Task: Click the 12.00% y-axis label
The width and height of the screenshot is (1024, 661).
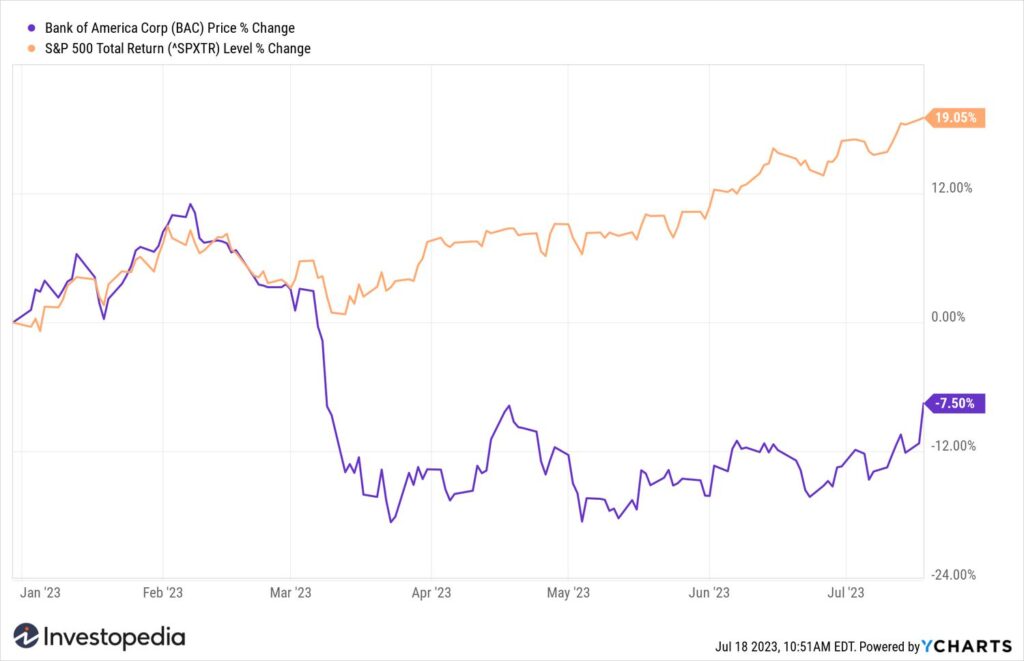Action: pyautogui.click(x=952, y=188)
